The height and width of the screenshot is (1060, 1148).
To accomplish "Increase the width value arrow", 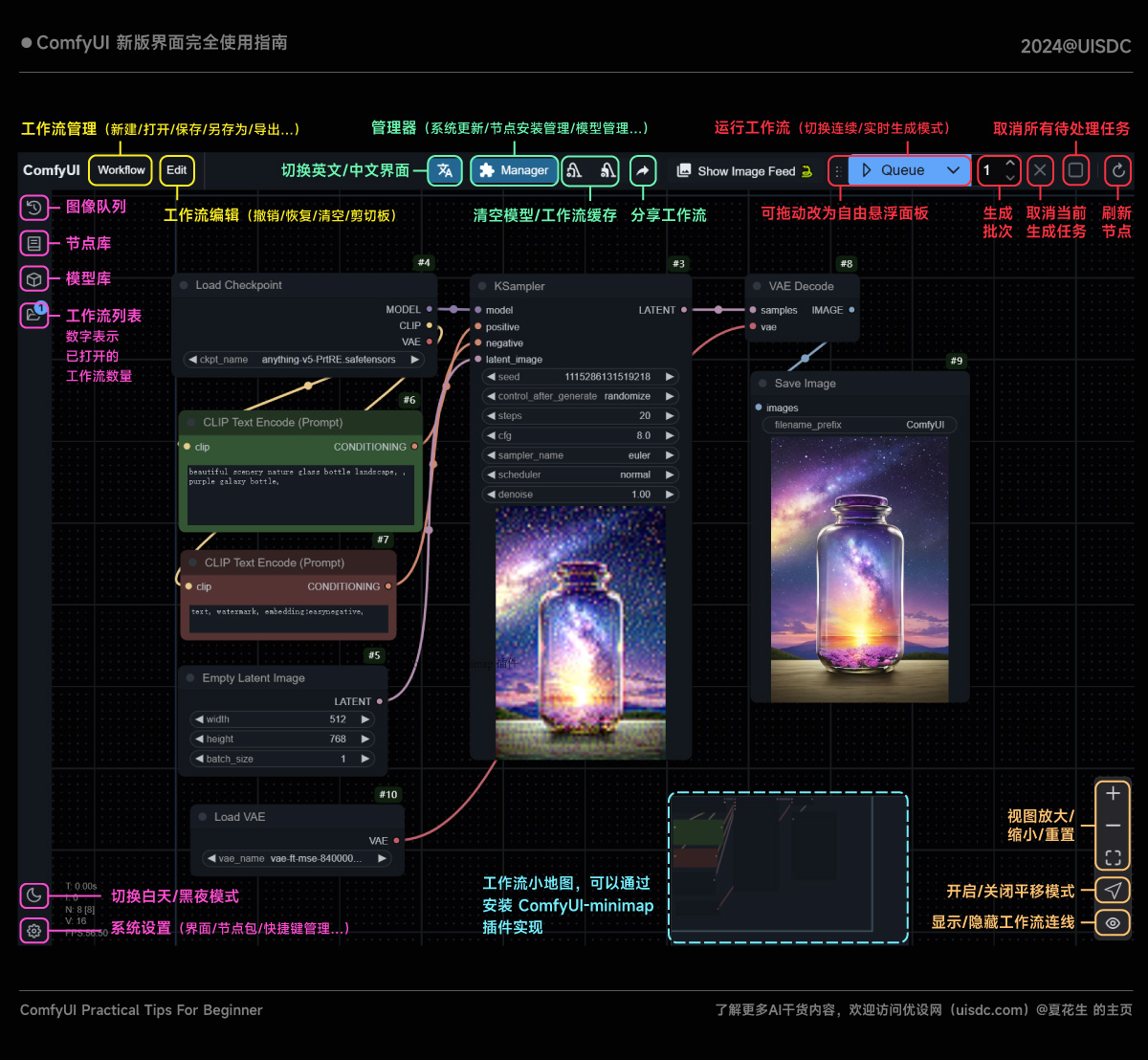I will click(x=364, y=719).
